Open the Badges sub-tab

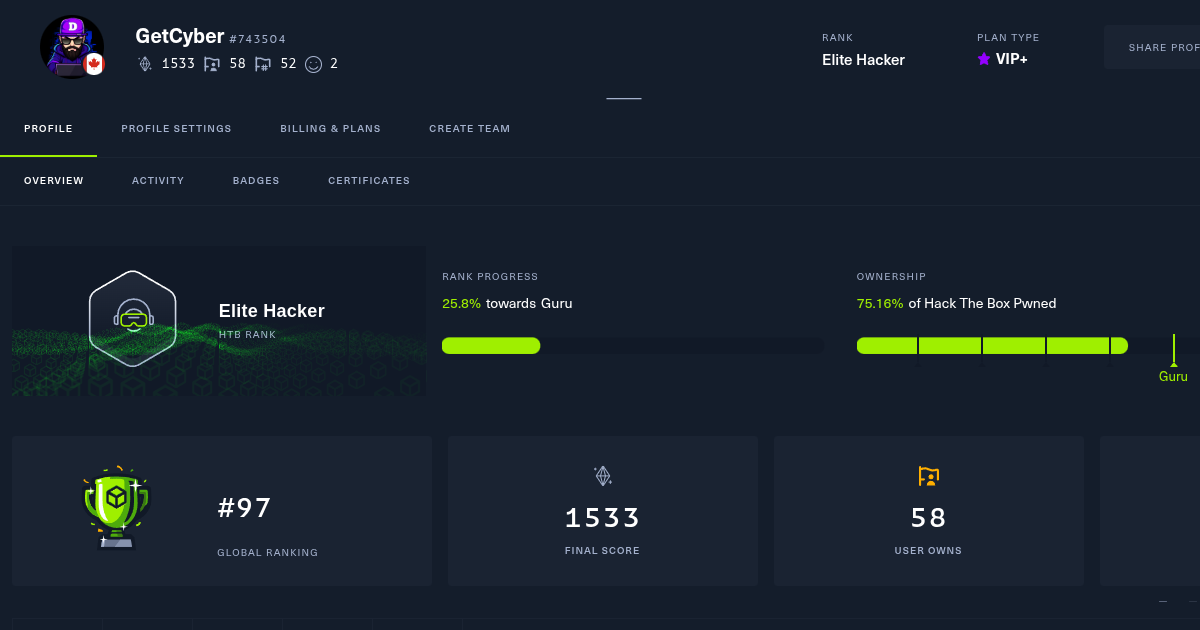pos(256,181)
